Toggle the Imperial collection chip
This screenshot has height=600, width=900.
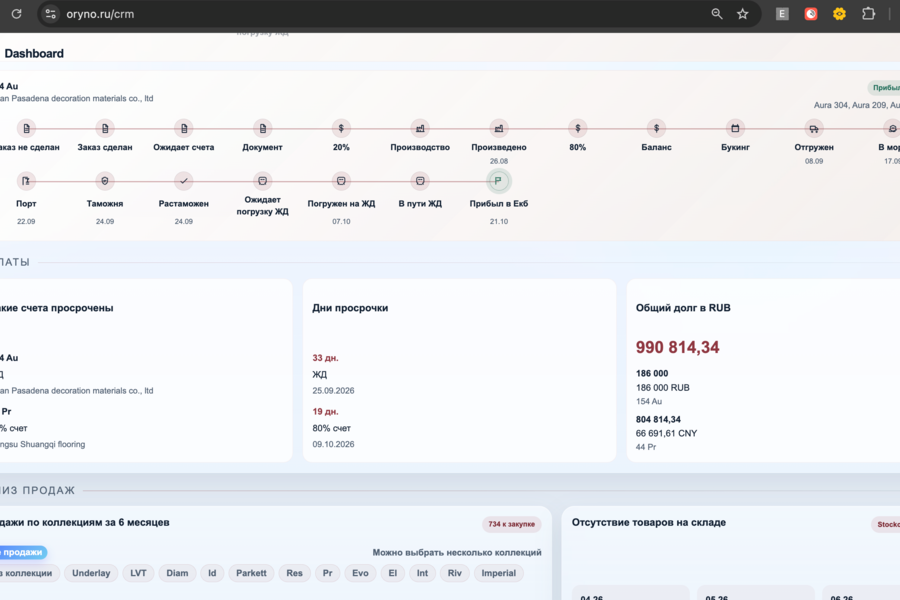(499, 573)
